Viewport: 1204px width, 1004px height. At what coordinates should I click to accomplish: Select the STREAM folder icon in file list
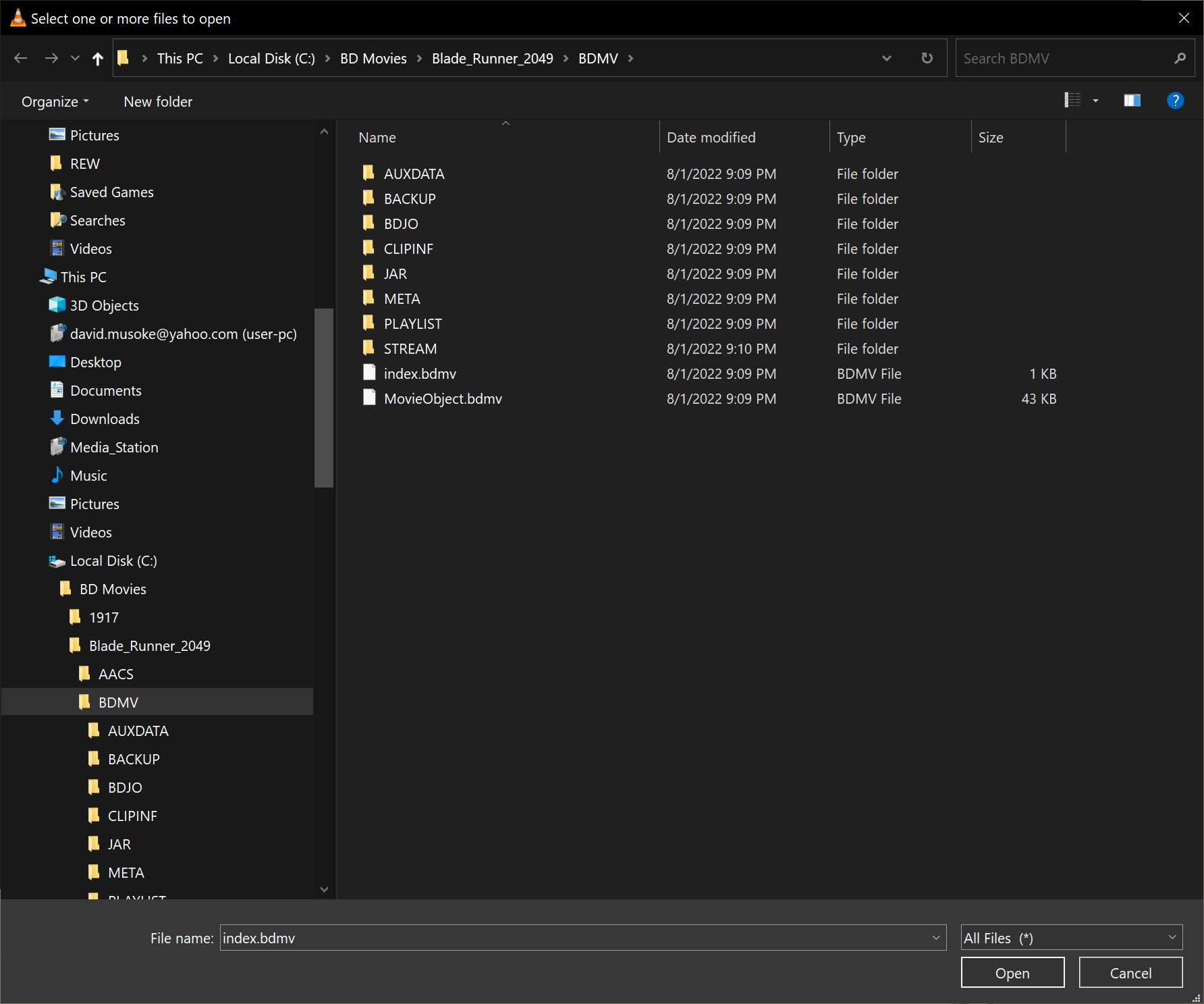368,348
